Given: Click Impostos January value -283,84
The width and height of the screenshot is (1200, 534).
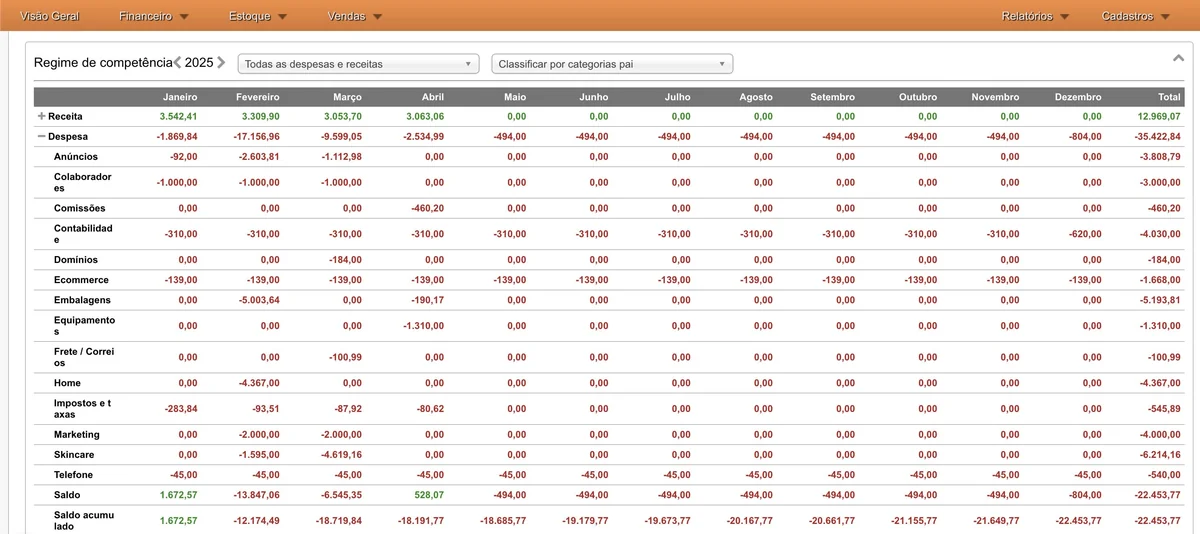Looking at the screenshot, I should [181, 409].
